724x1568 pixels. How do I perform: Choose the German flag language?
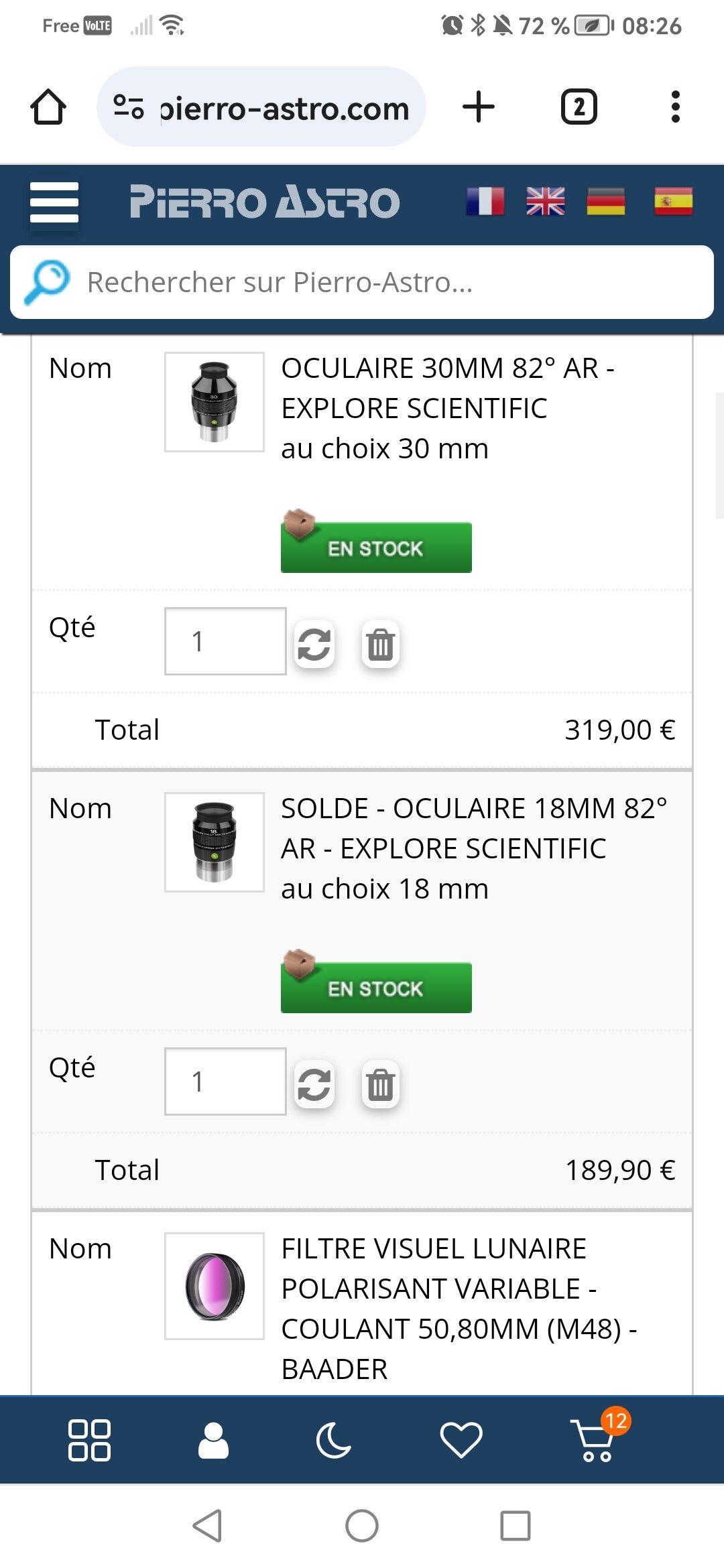pyautogui.click(x=606, y=201)
